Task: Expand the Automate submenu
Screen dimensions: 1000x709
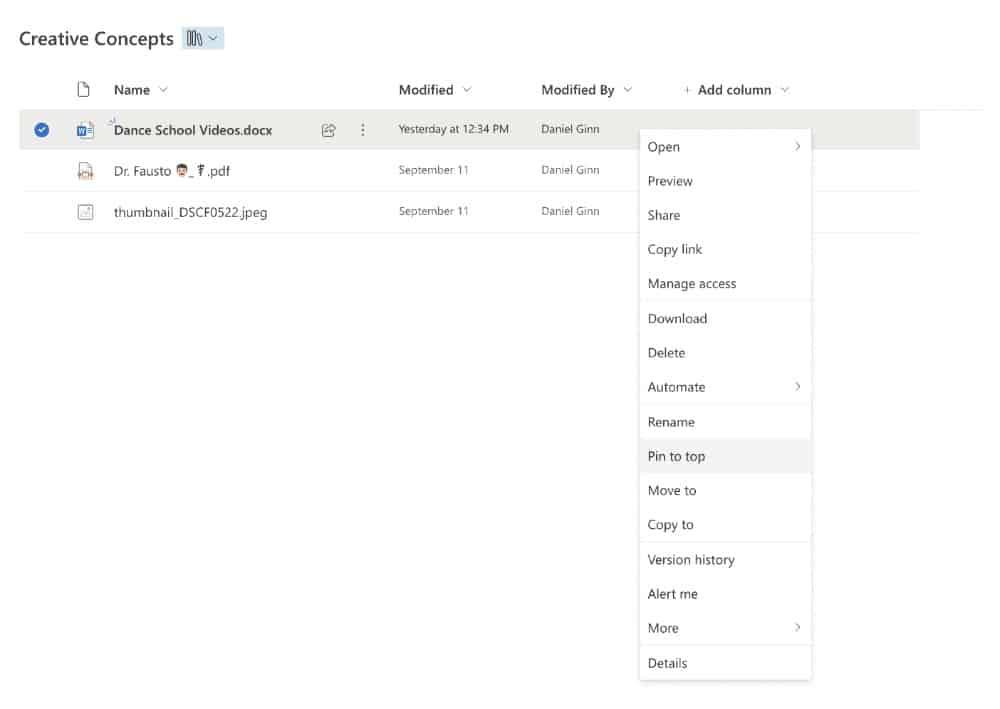Action: click(x=797, y=387)
